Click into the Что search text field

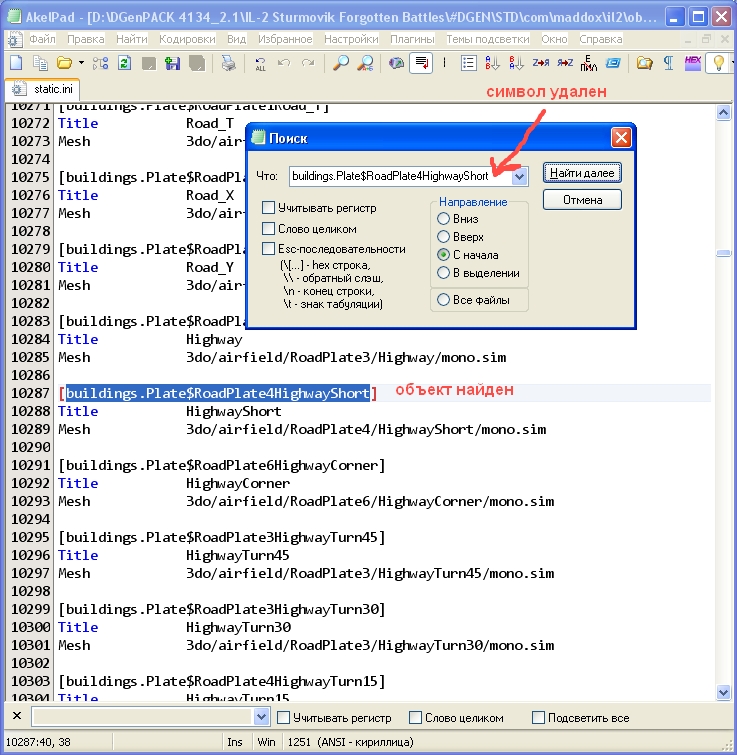pos(400,176)
